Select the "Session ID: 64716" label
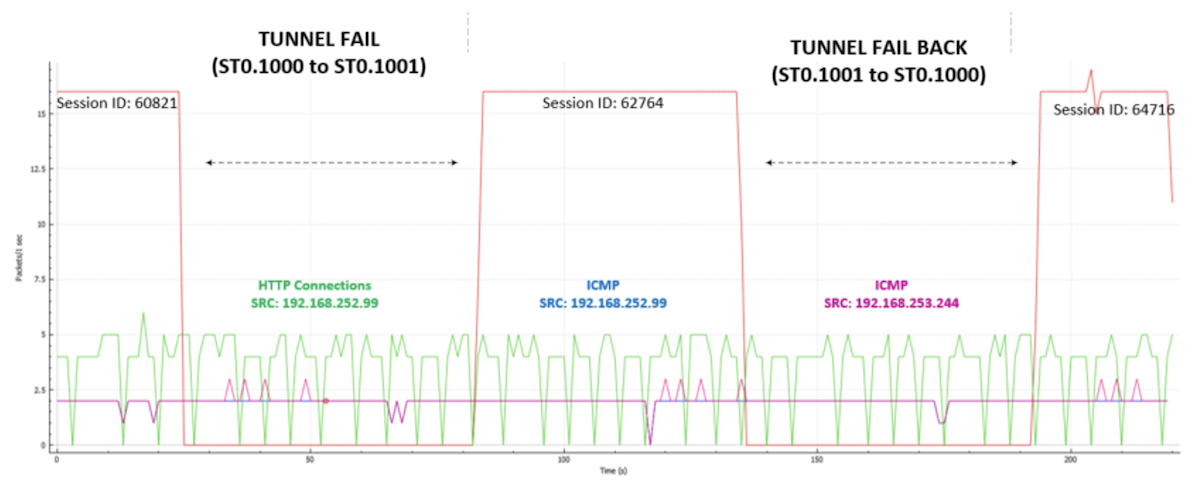The image size is (1200, 481). tap(1114, 109)
